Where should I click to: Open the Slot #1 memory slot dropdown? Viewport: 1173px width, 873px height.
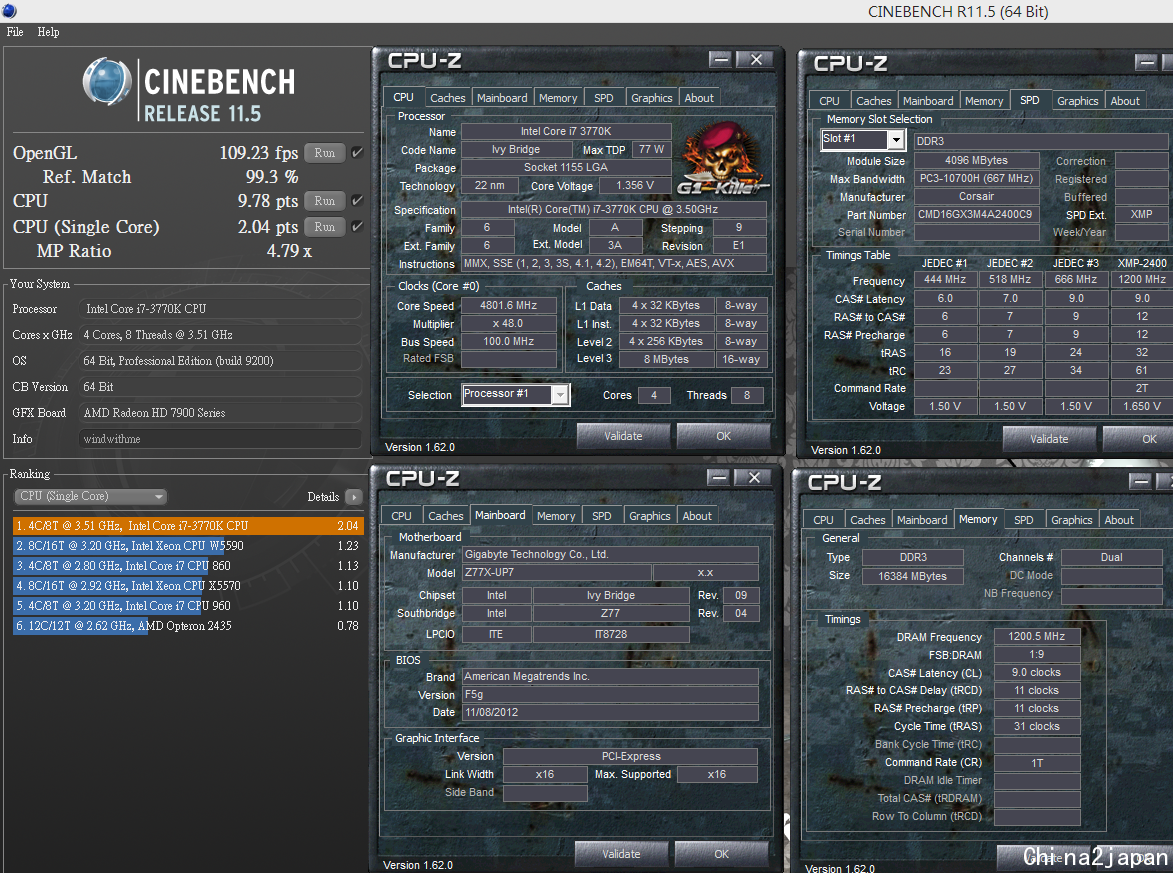point(895,140)
